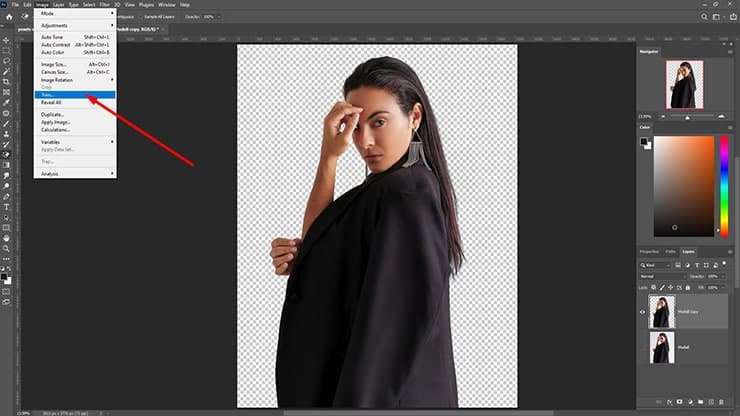The width and height of the screenshot is (740, 416).
Task: Expand the Image Rotation submenu
Action: tap(75, 80)
